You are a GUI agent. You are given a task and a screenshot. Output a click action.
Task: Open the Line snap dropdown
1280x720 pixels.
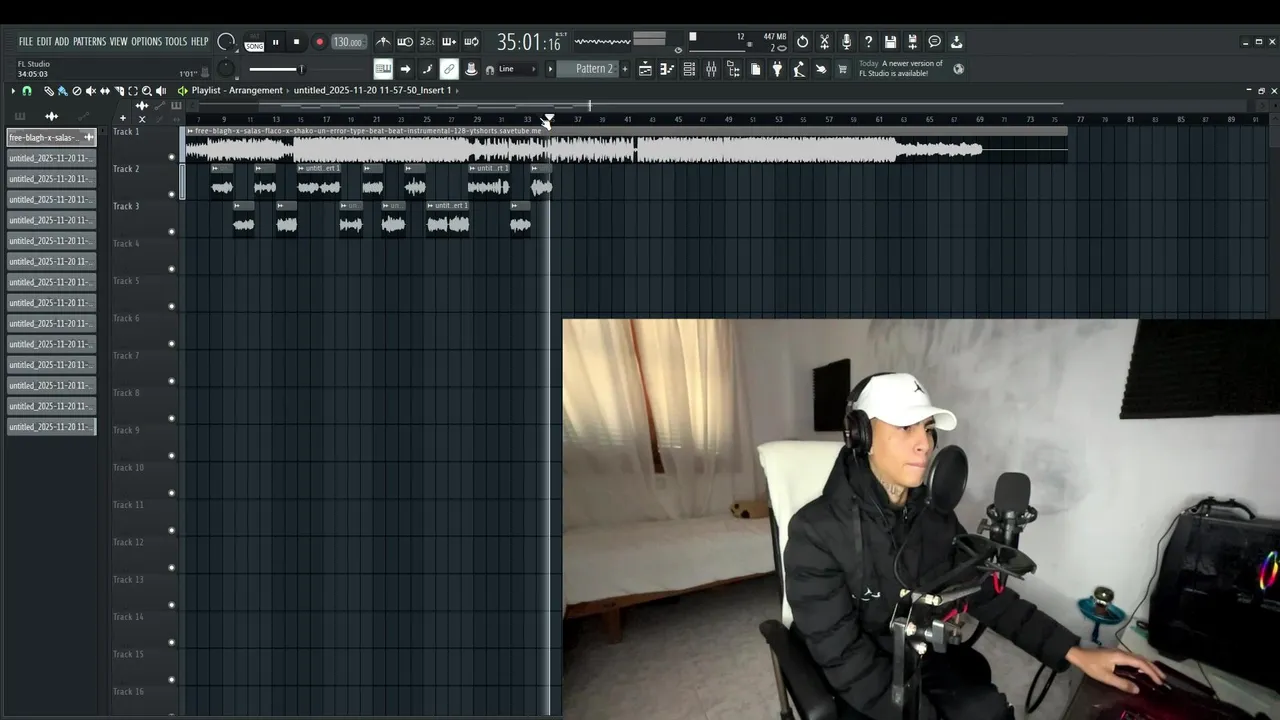518,69
